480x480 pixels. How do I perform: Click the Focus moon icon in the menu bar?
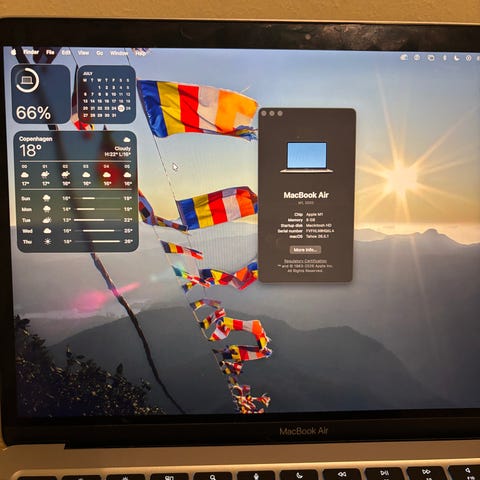pyautogui.click(x=456, y=58)
